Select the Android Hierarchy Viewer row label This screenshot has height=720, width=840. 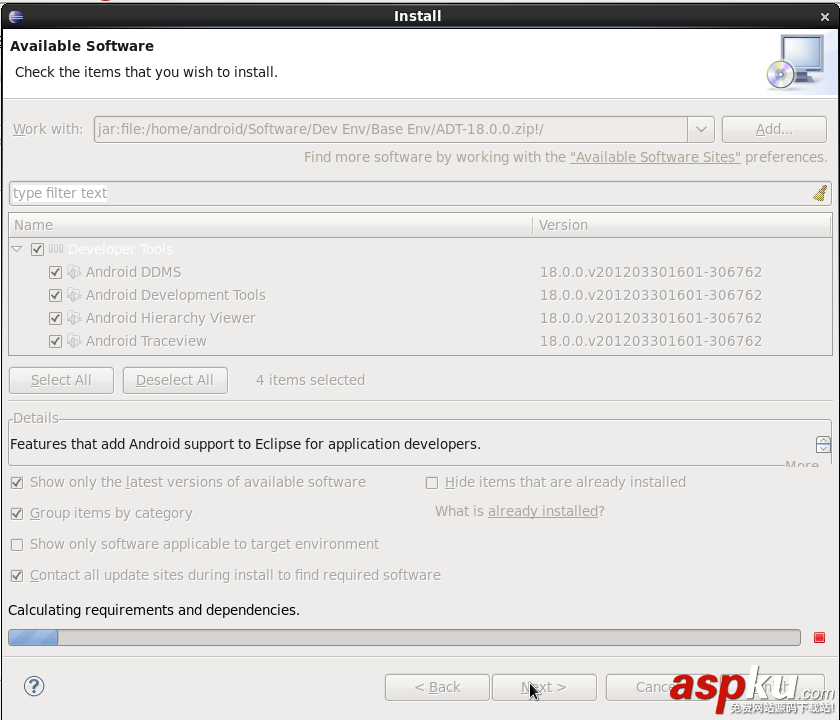(x=170, y=318)
